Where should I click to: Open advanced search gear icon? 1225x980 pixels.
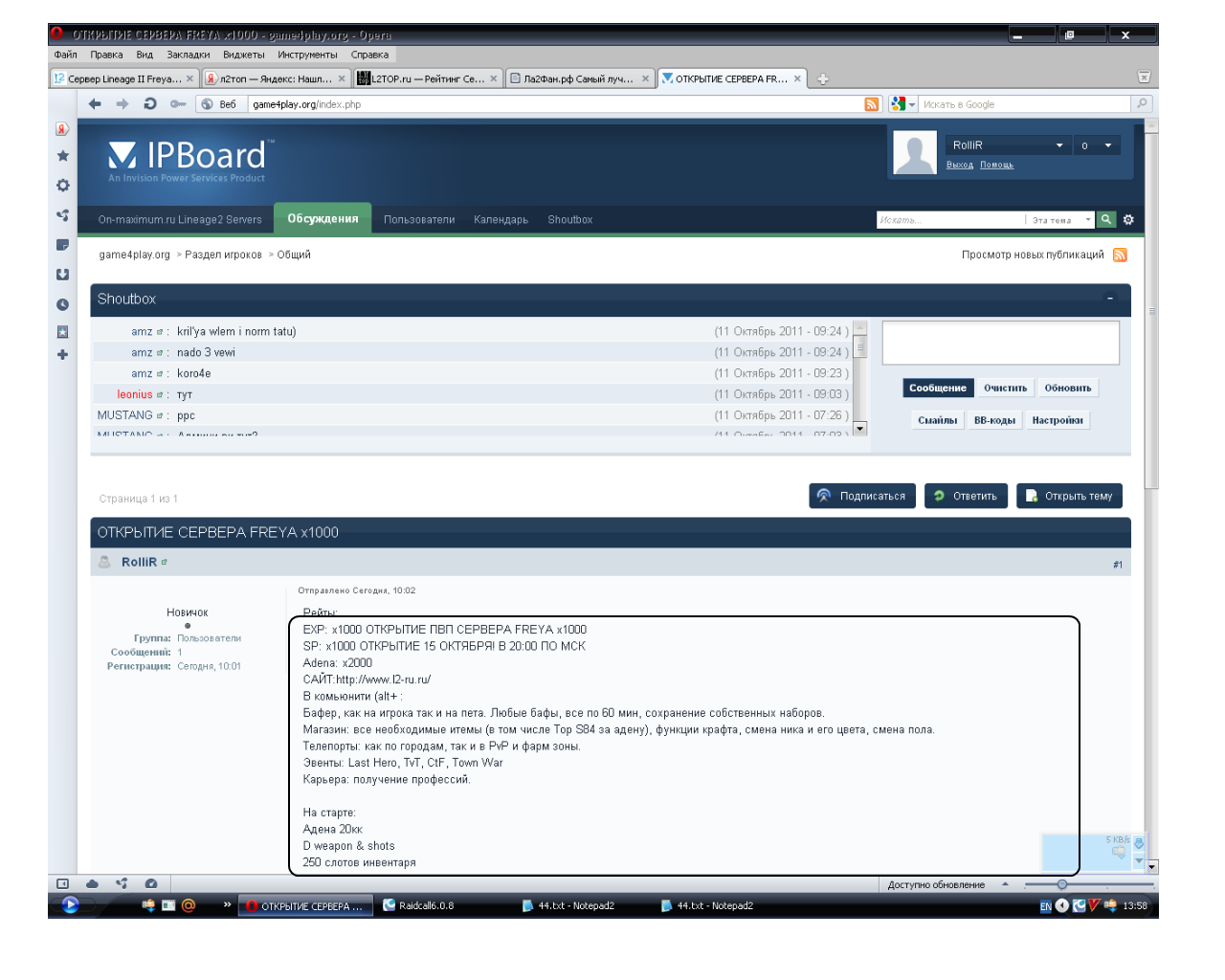pyautogui.click(x=1128, y=220)
